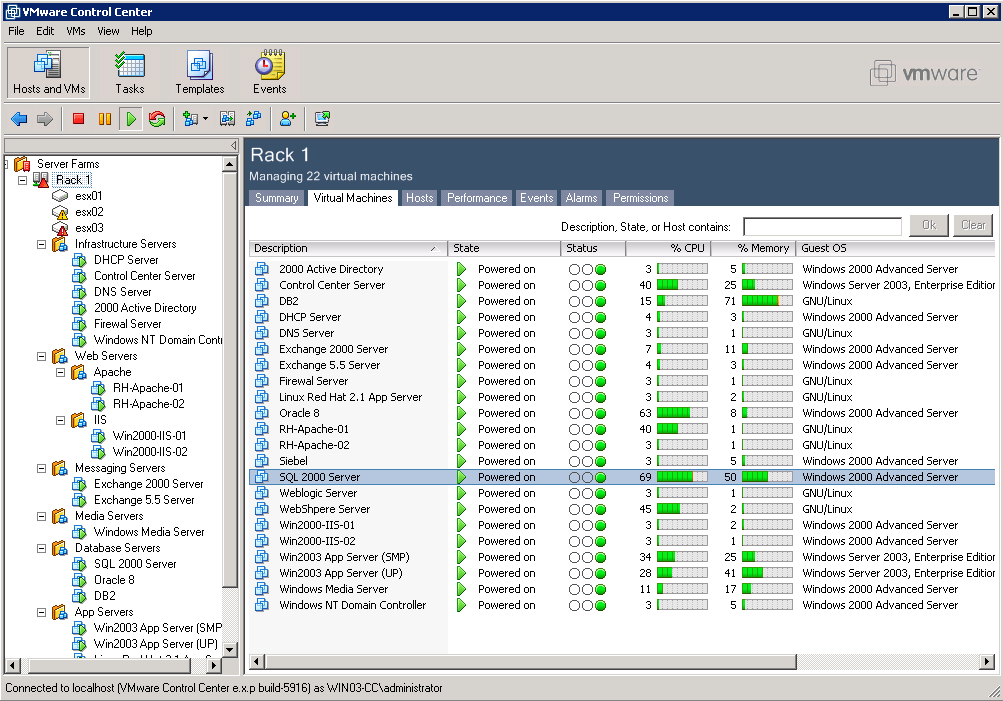Open the Hosts and VMs view
The width and height of the screenshot is (1003, 701).
pos(49,72)
